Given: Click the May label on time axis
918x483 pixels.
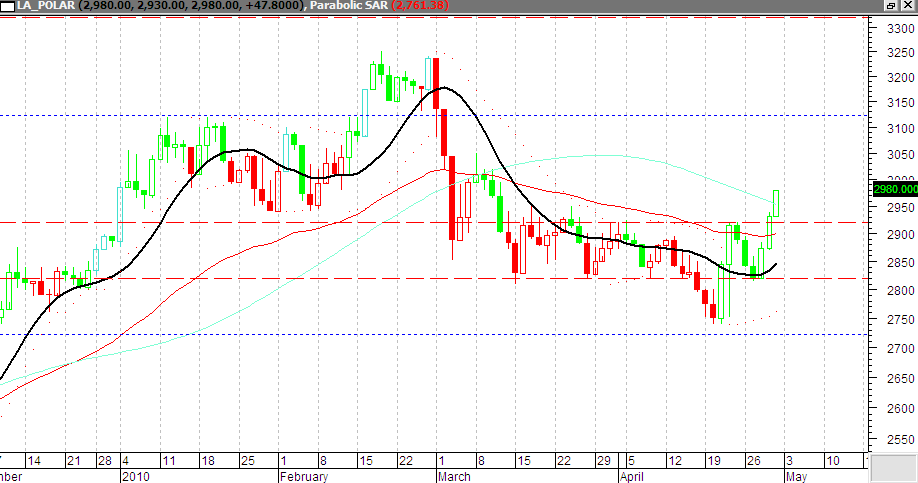Looking at the screenshot, I should click(x=795, y=477).
